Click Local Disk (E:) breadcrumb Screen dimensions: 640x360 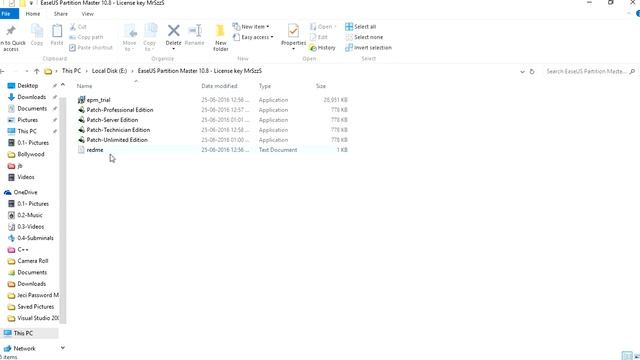(109, 71)
